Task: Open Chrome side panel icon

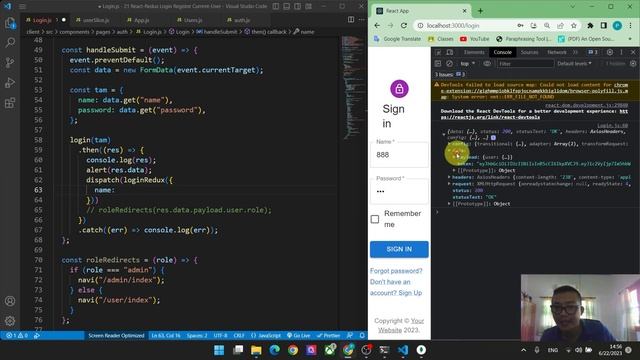Action: [x=604, y=25]
